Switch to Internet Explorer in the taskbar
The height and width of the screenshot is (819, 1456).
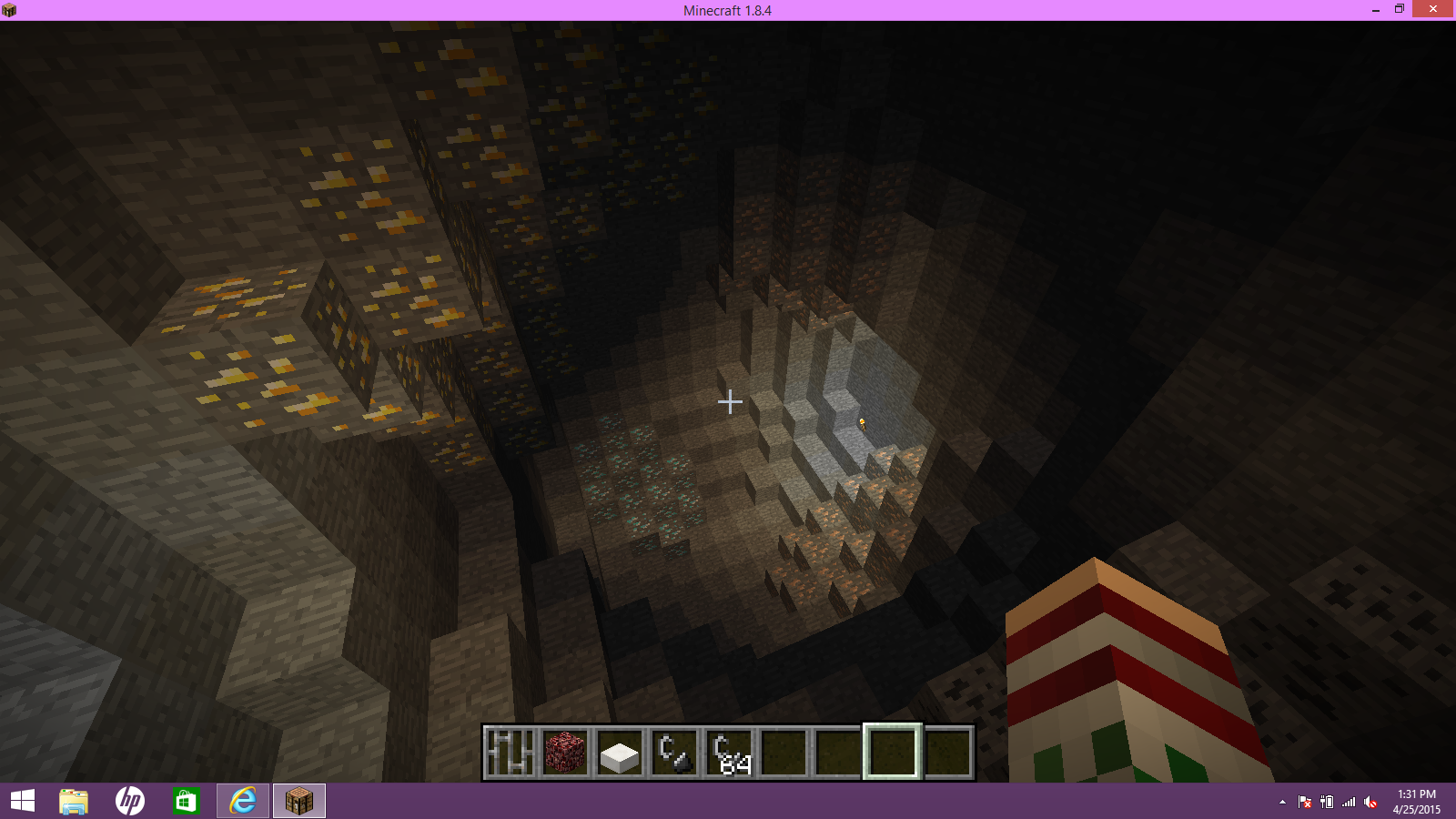(x=243, y=801)
